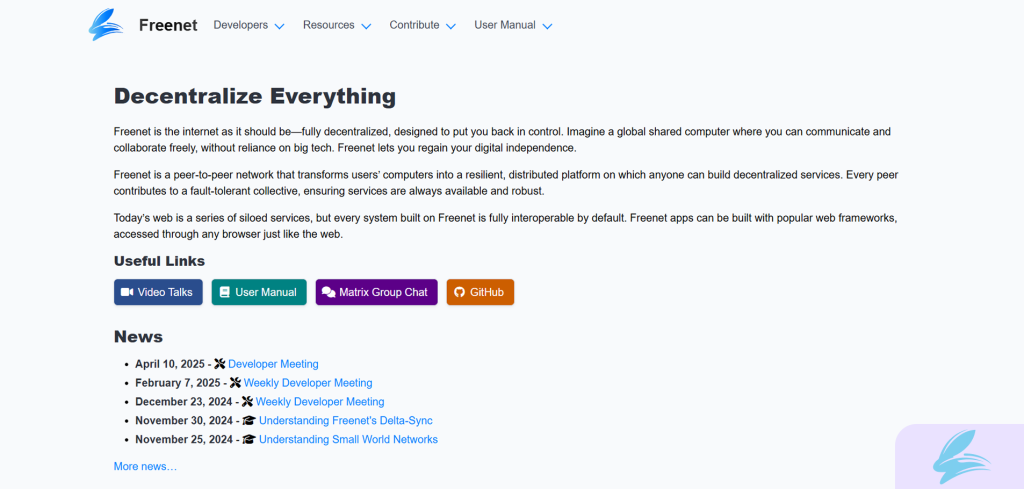Expand the Resources dropdown chevron

366,26
